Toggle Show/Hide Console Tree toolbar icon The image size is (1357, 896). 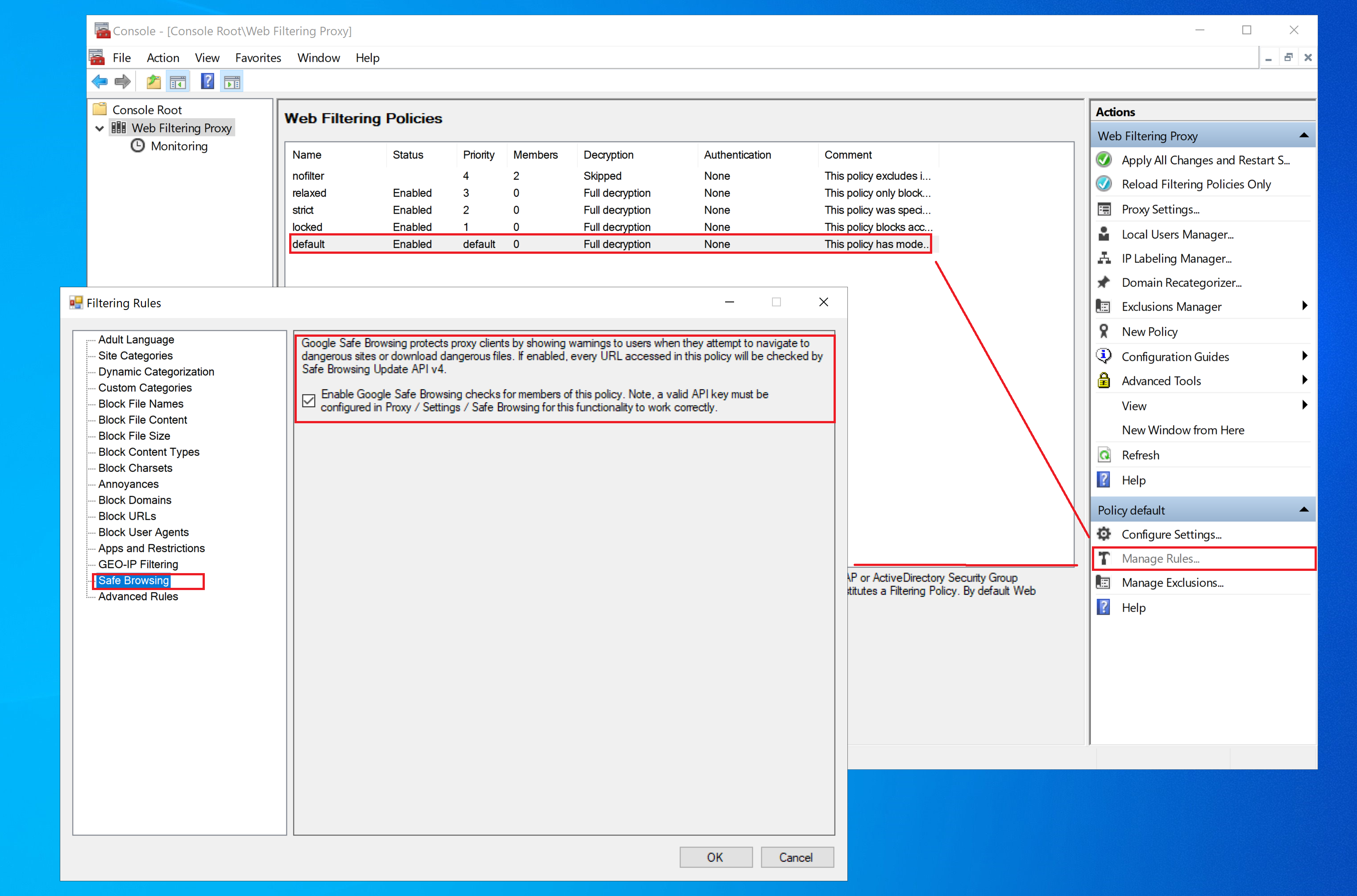[x=178, y=82]
